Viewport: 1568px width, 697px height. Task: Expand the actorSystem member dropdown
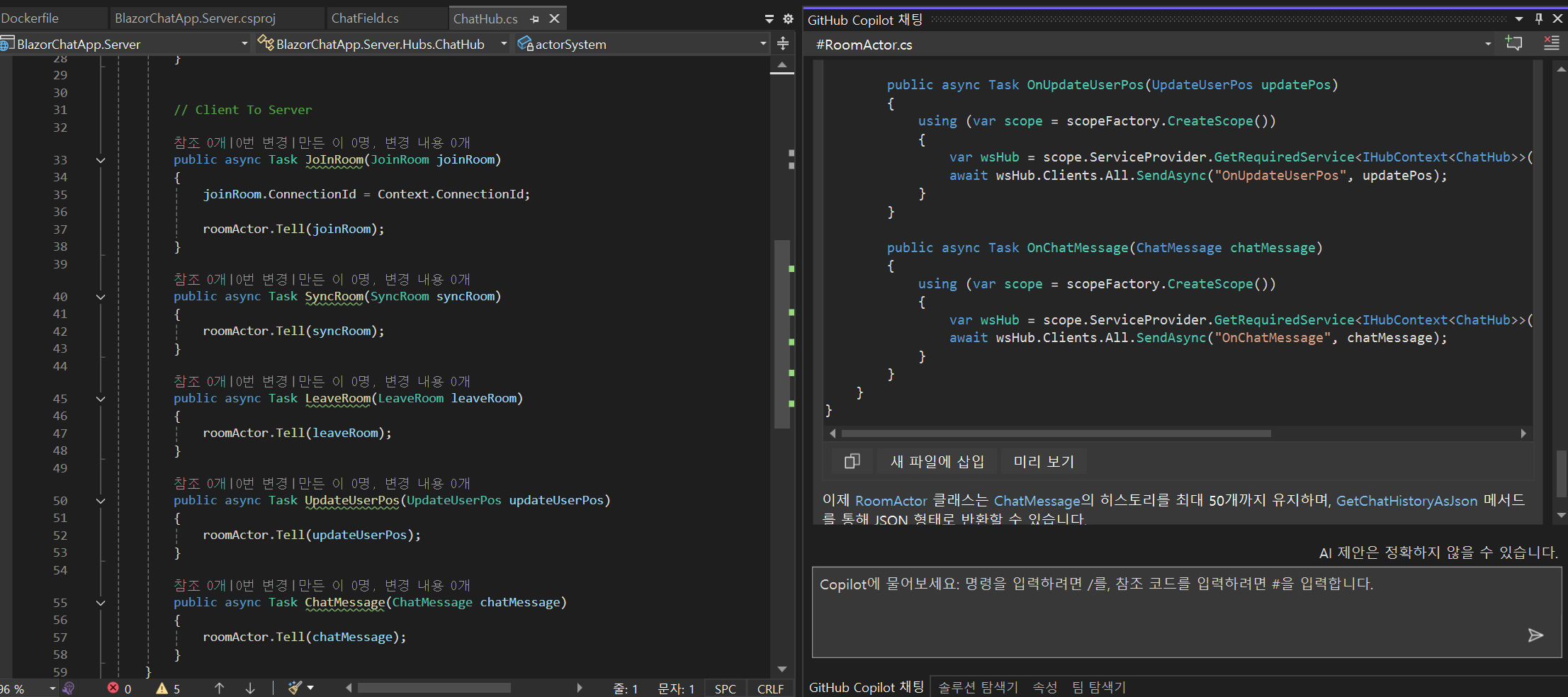coord(763,44)
